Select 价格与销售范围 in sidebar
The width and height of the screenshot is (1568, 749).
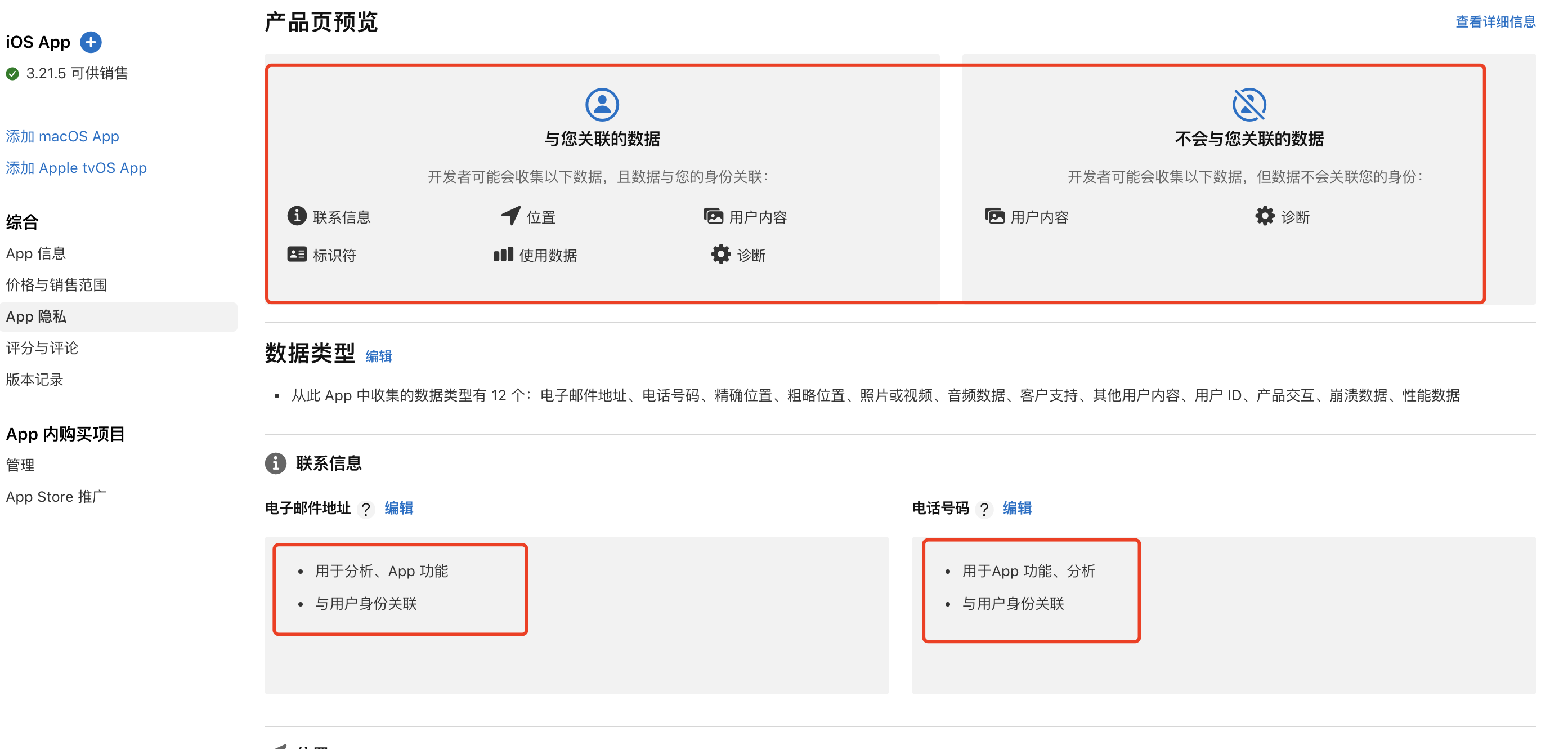(57, 285)
